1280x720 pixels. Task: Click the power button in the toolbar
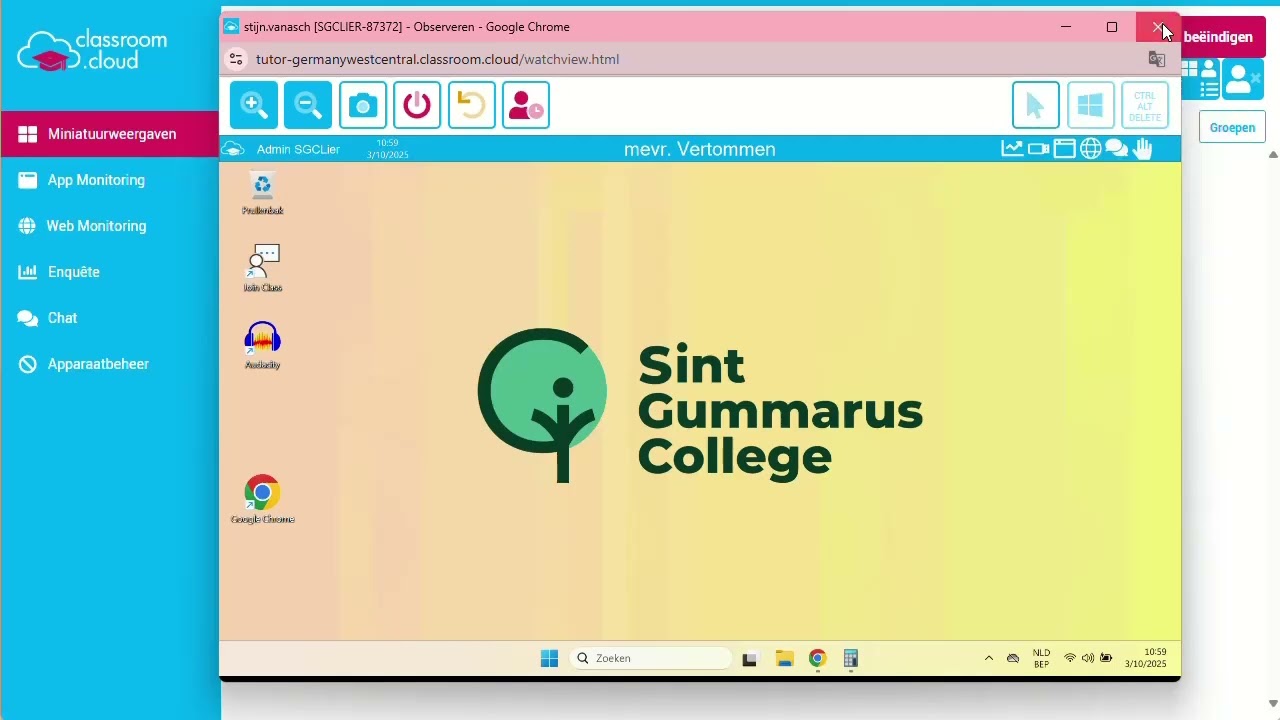(x=417, y=105)
